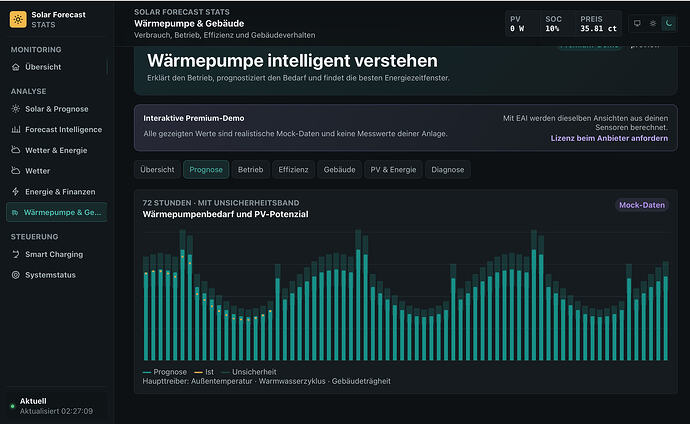Click the green Aktuell status dot
Image resolution: width=690 pixels, height=424 pixels.
12,406
